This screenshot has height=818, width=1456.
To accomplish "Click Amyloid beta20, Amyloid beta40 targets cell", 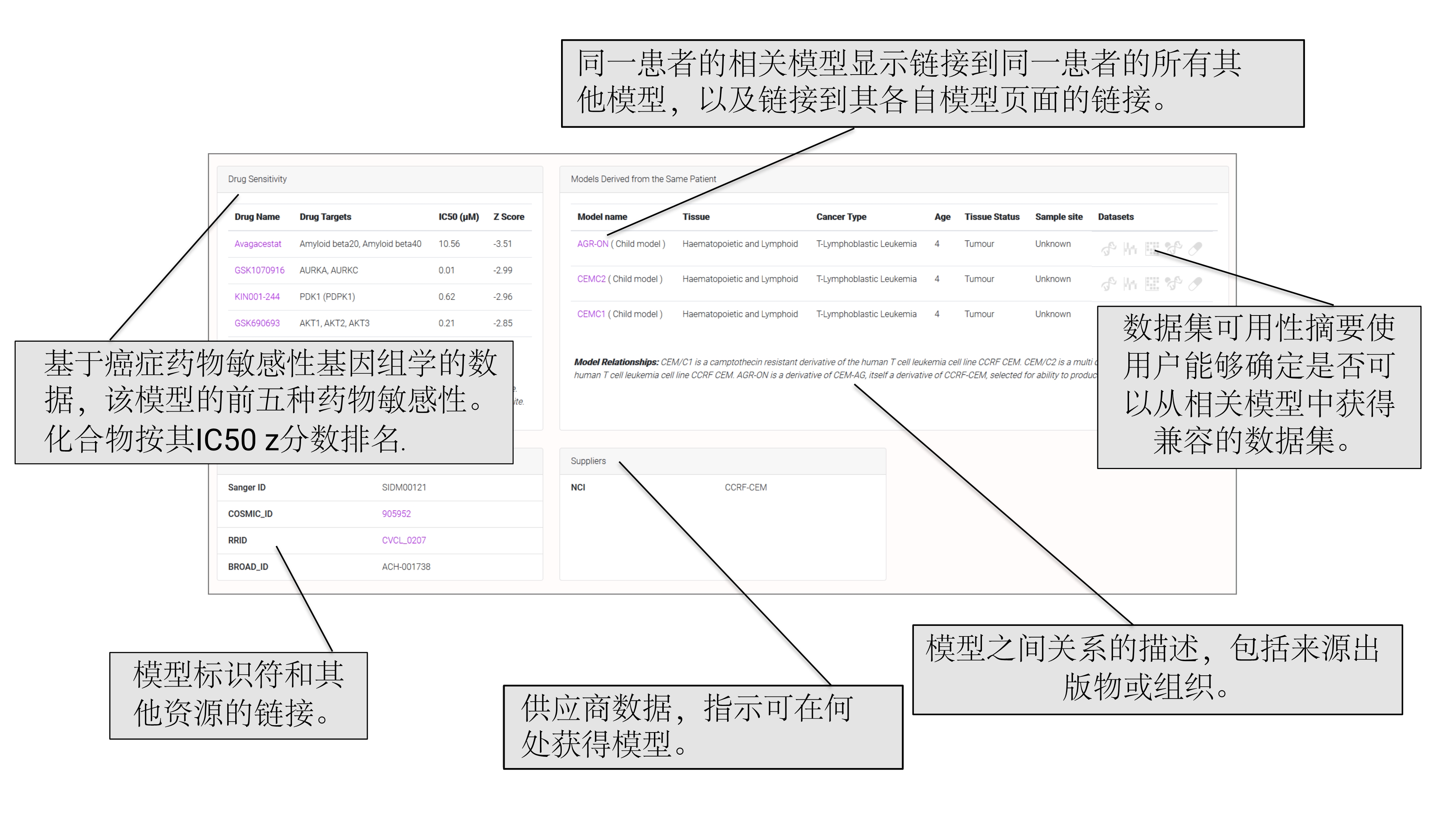I will [x=360, y=244].
